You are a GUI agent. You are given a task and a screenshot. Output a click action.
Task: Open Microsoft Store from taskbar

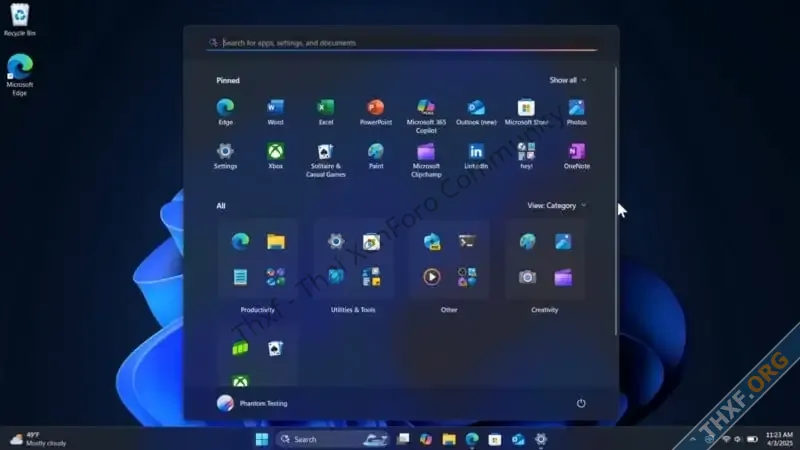pyautogui.click(x=494, y=439)
